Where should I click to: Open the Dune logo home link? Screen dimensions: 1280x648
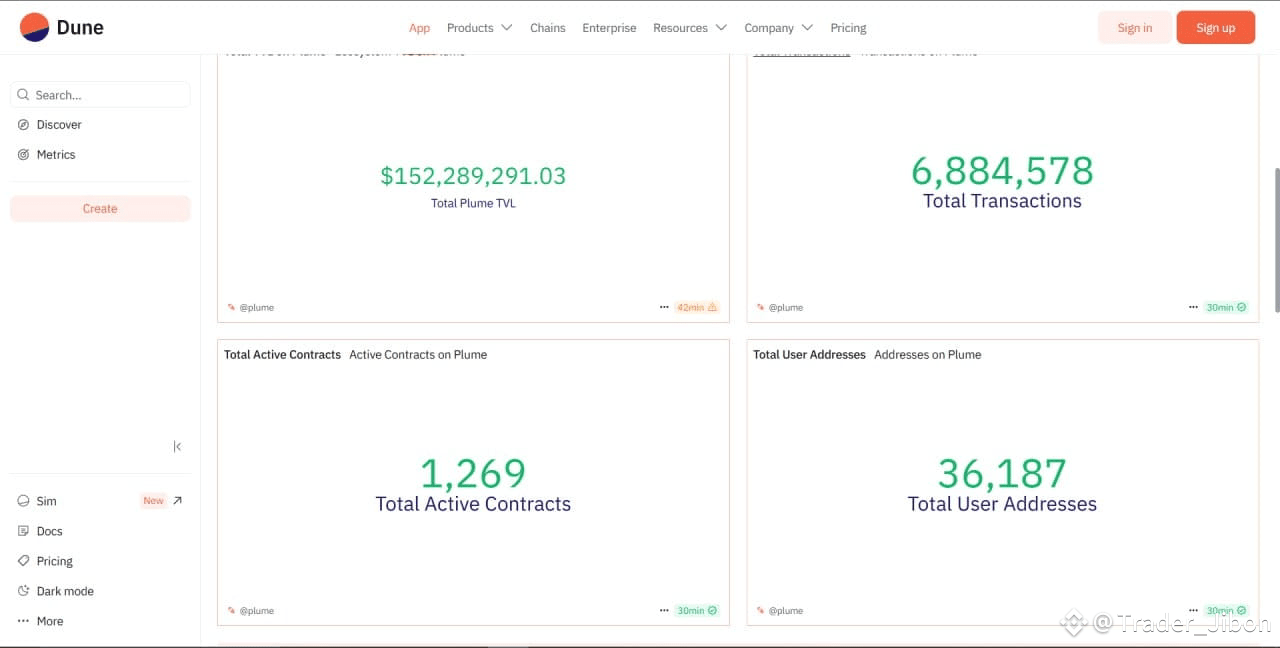pyautogui.click(x=62, y=27)
